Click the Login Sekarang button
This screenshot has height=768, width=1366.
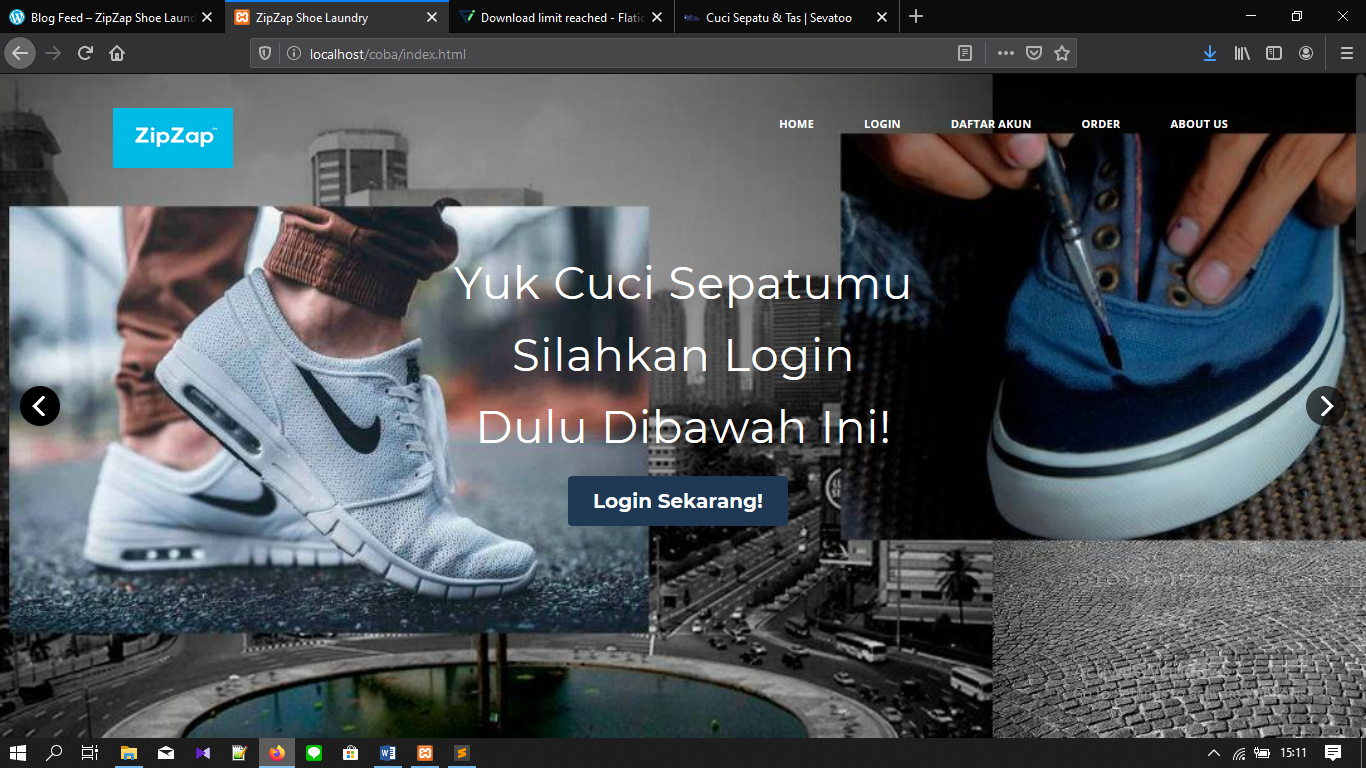[x=677, y=500]
